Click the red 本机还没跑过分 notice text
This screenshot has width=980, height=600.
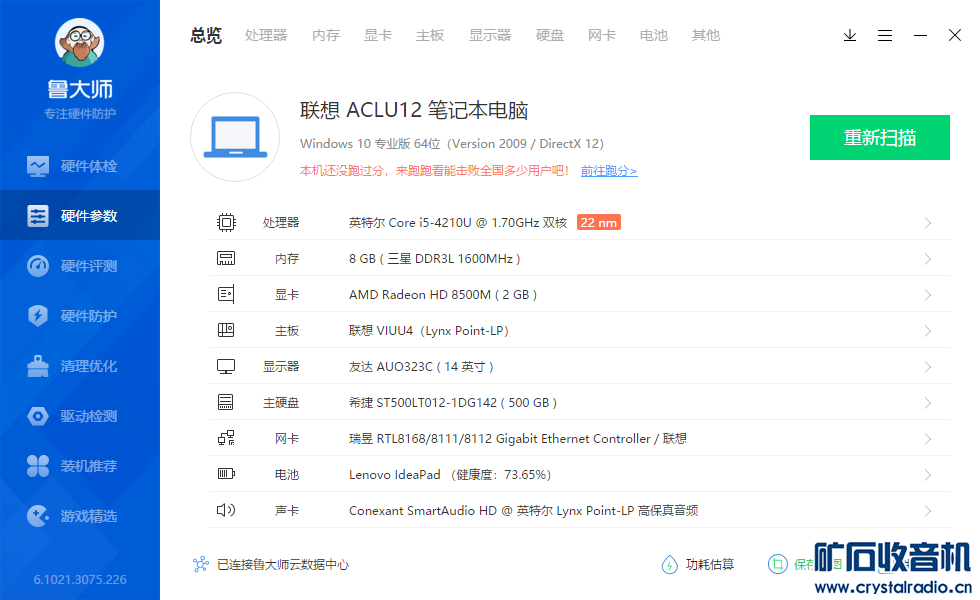click(x=434, y=171)
